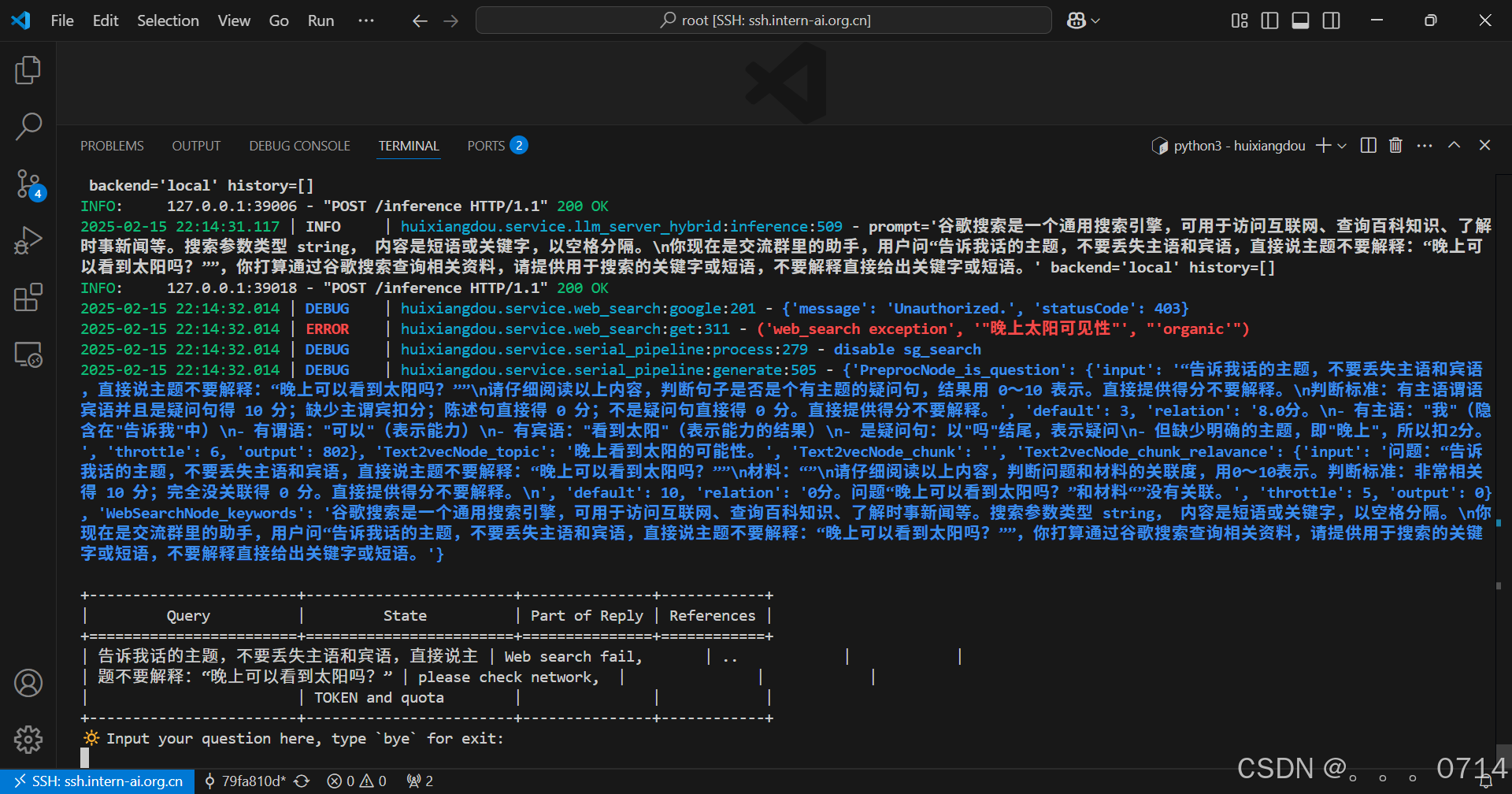The image size is (1512, 794).
Task: Open the Go menu
Action: [x=279, y=20]
